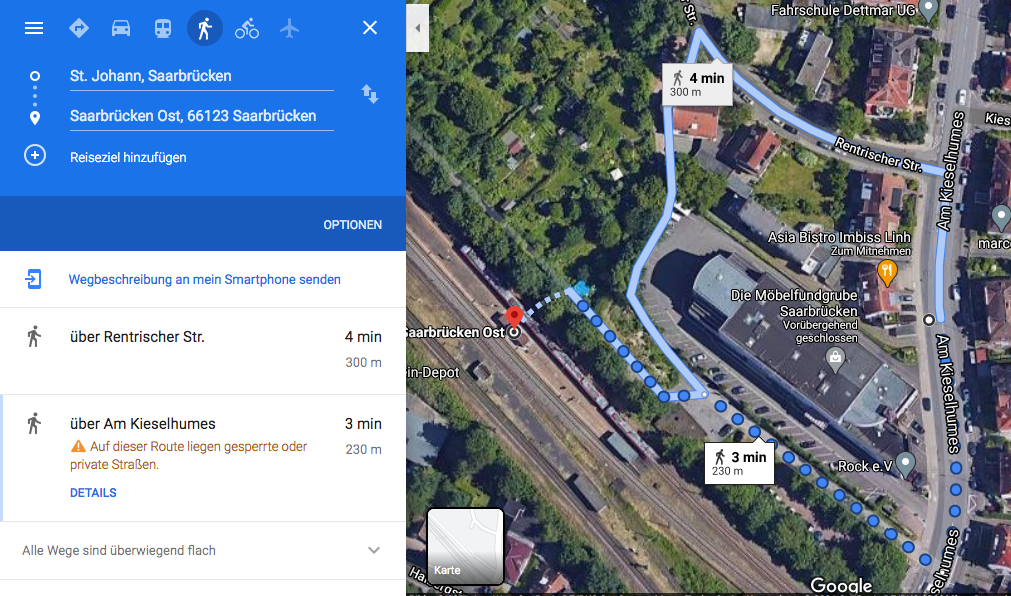The width and height of the screenshot is (1011, 596).
Task: Close the directions panel
Action: point(369,28)
